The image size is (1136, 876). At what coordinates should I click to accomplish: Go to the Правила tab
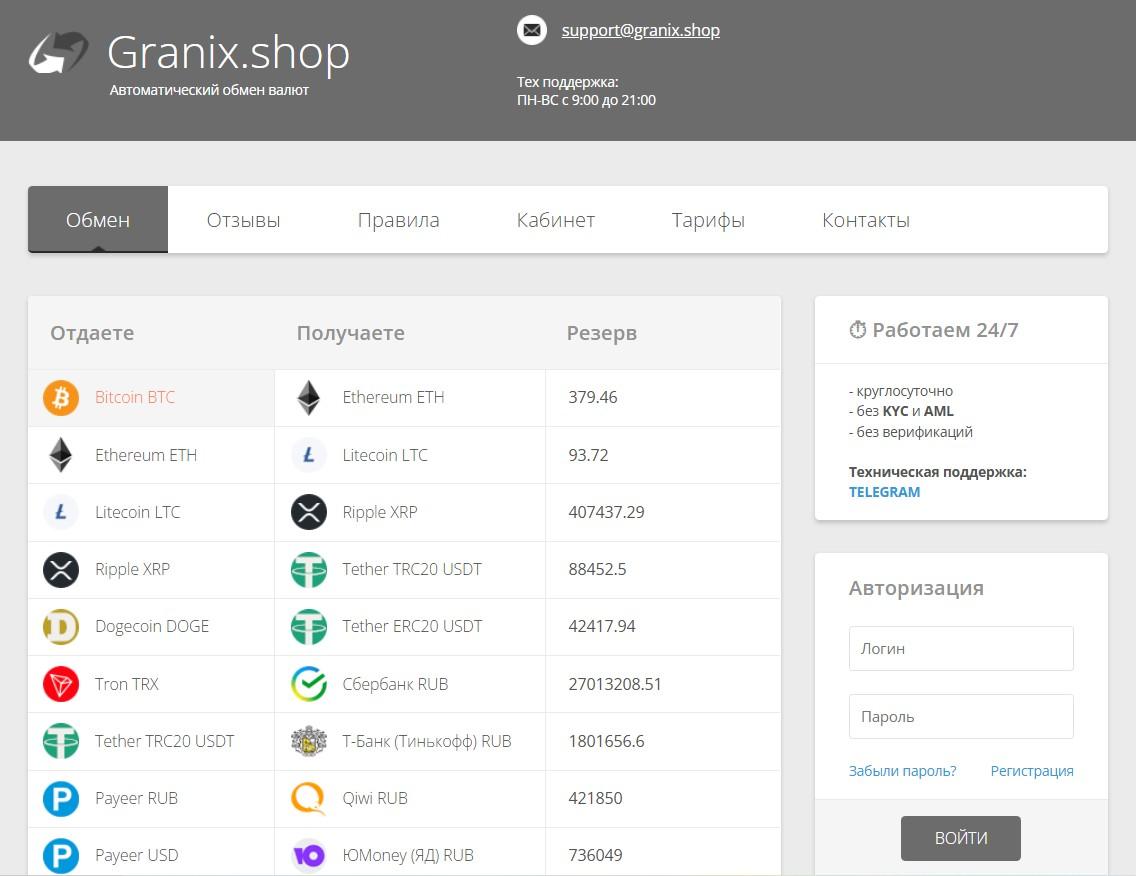point(398,220)
